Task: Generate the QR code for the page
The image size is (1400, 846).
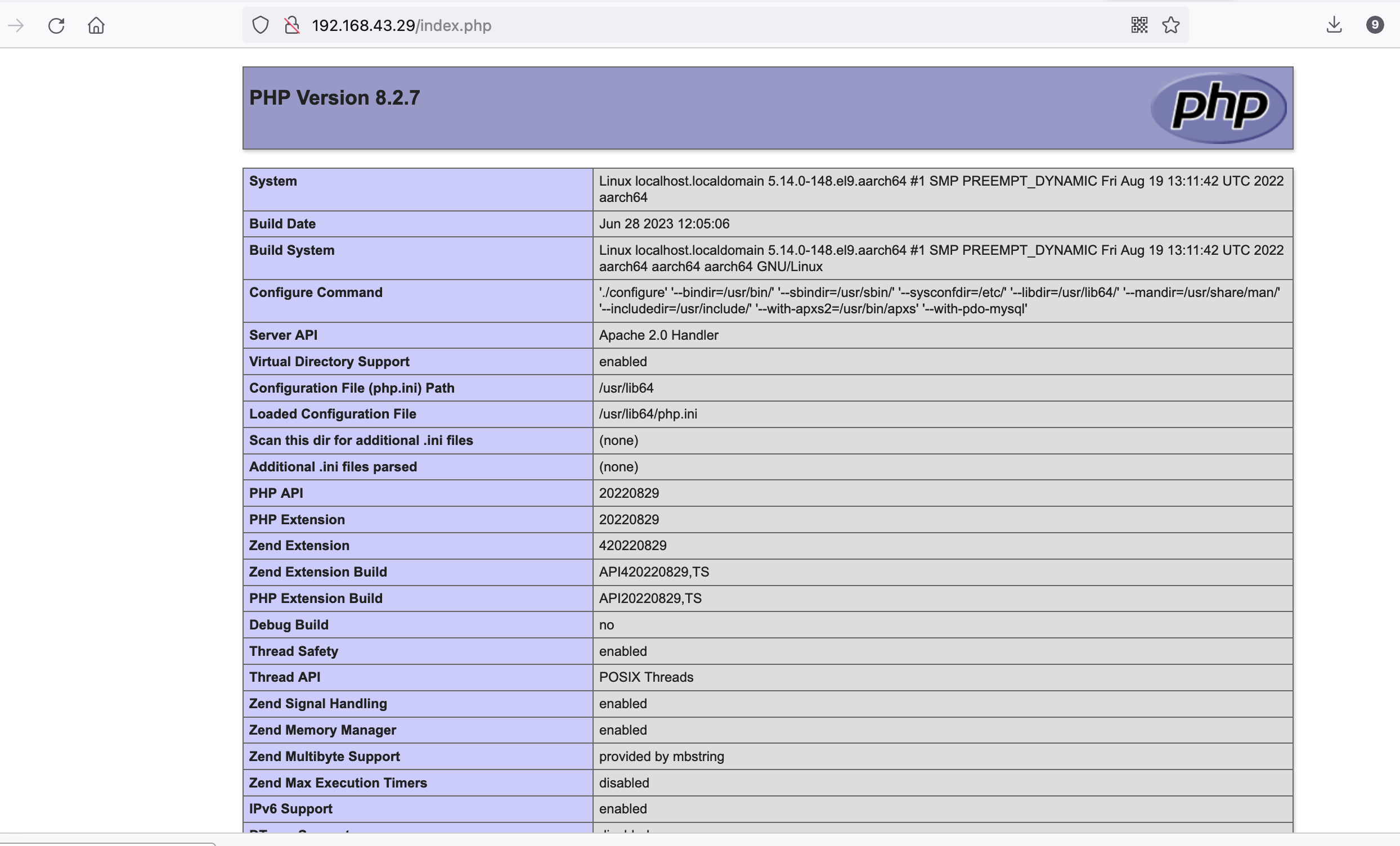Action: pyautogui.click(x=1139, y=25)
